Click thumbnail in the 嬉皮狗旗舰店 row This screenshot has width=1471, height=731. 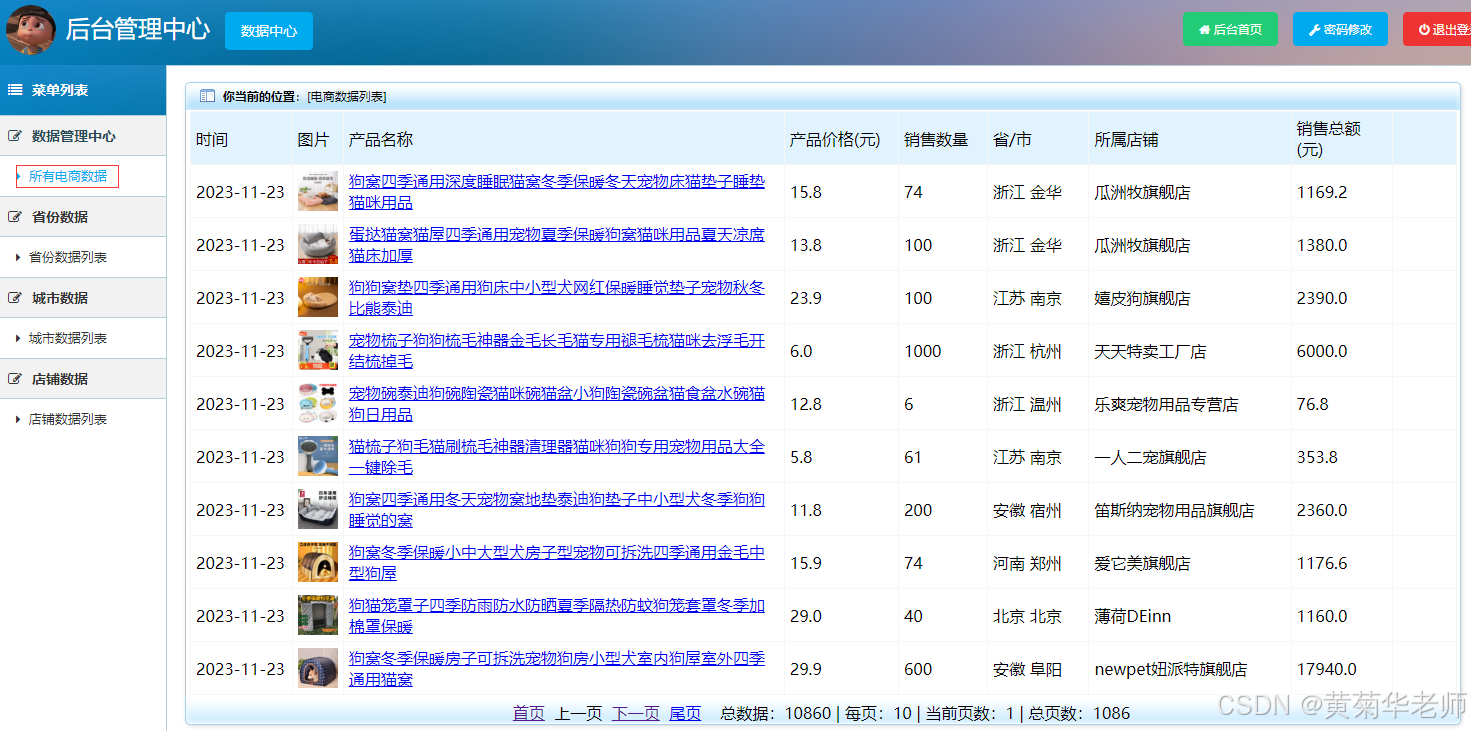[318, 298]
